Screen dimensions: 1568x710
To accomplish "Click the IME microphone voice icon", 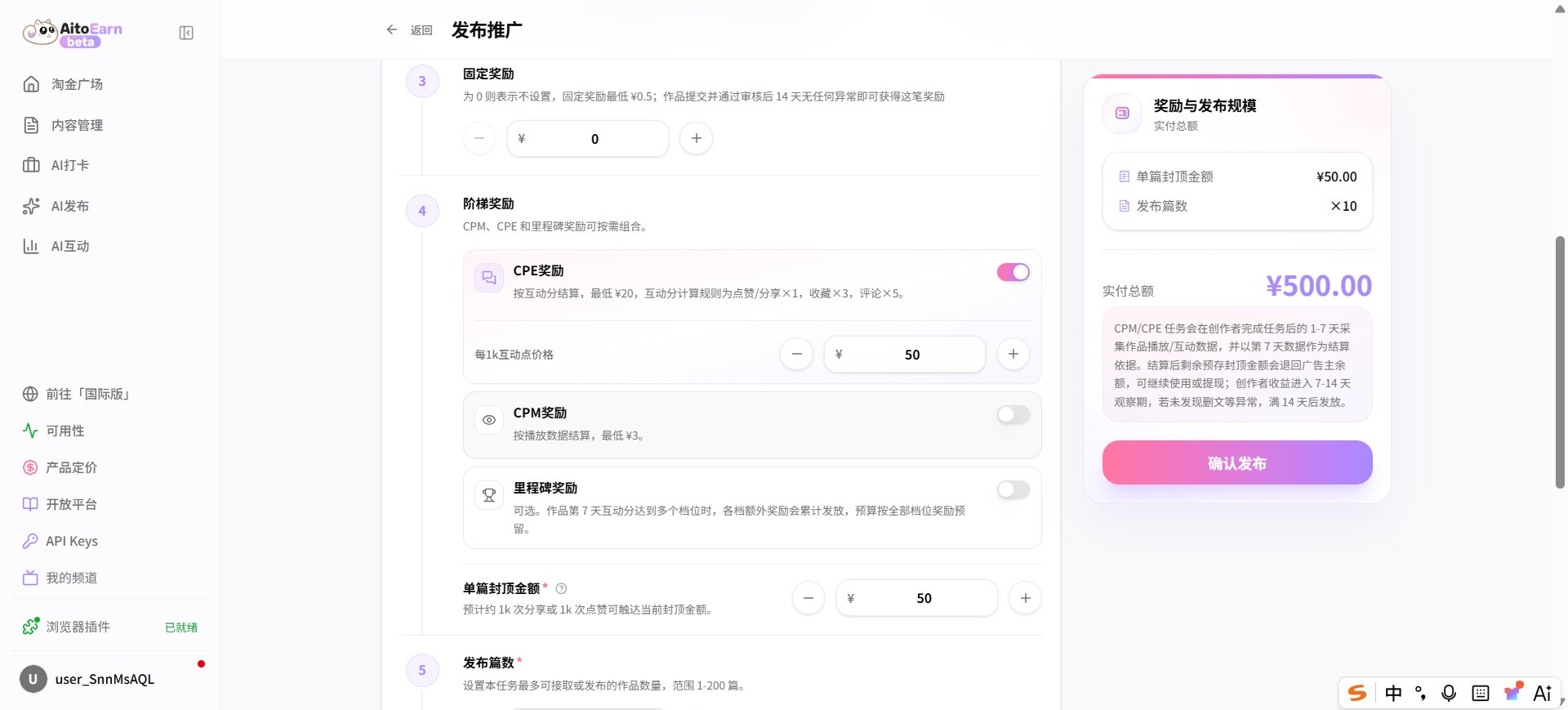I will pos(1449,693).
